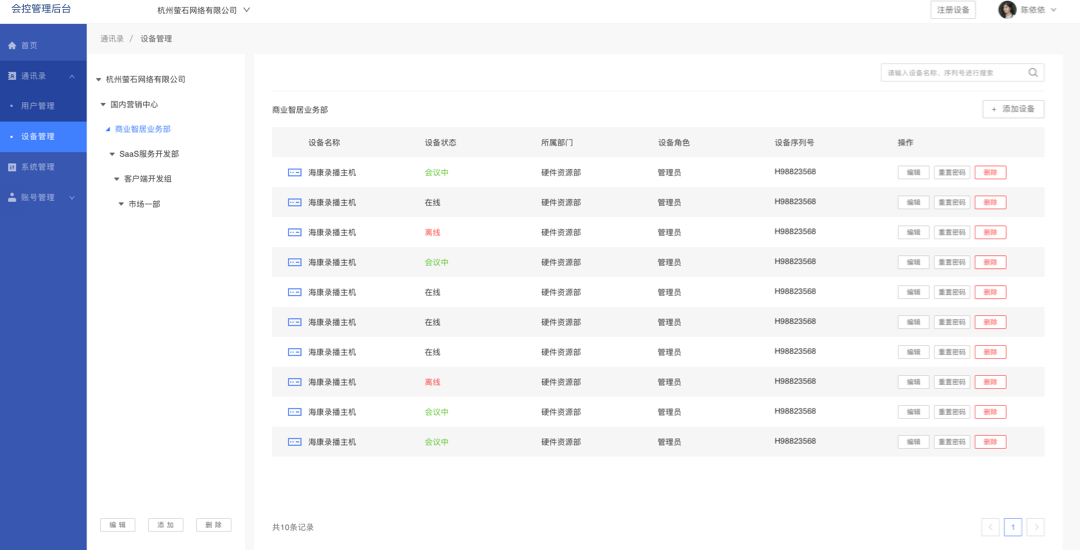Open 用户管理 in the sidebar
This screenshot has width=1080, height=550.
point(37,106)
